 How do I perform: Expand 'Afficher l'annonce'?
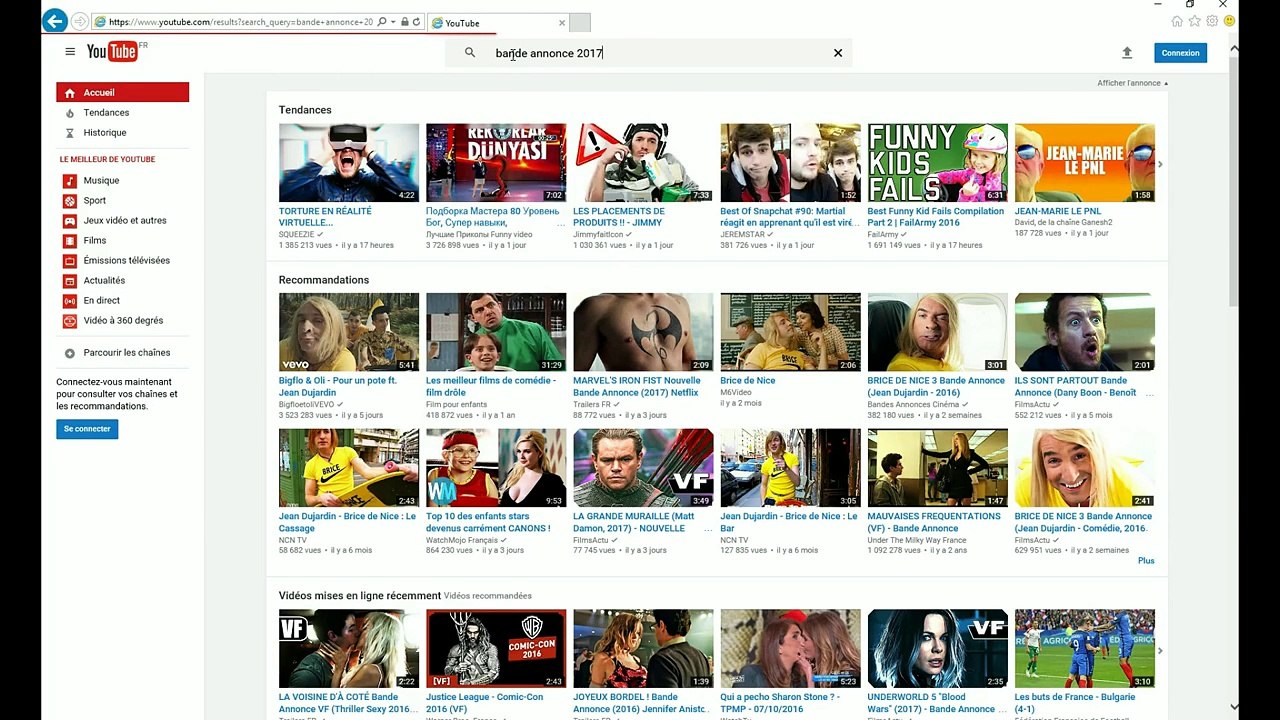point(1132,83)
